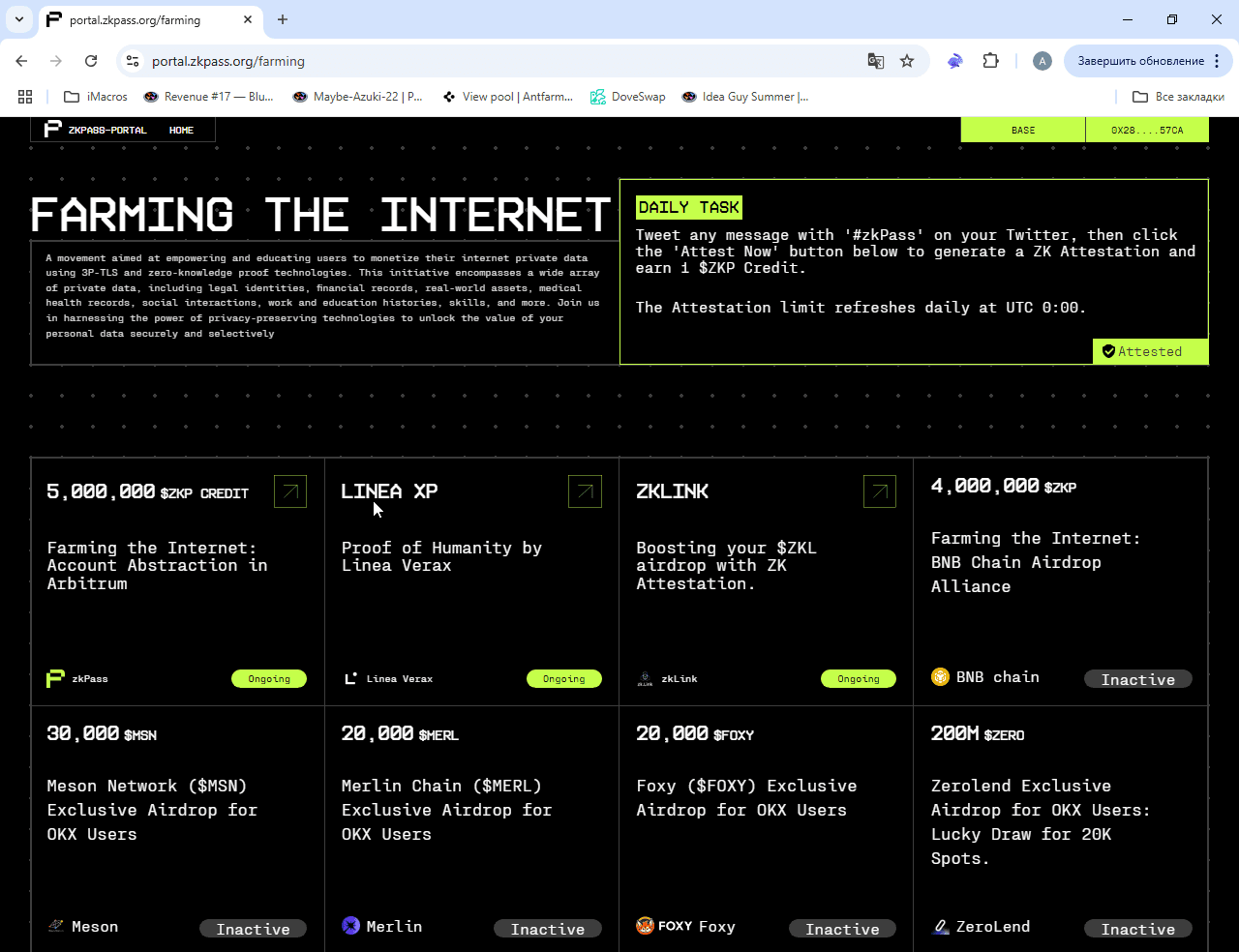Open Chrome three-dot menu

click(1217, 61)
